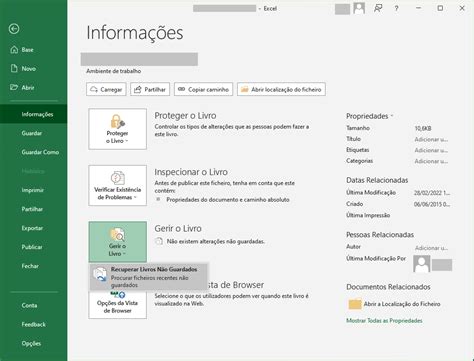This screenshot has width=474, height=361.
Task: Select Recuperar Livros Não Guardados menu entry
Action: pyautogui.click(x=149, y=277)
